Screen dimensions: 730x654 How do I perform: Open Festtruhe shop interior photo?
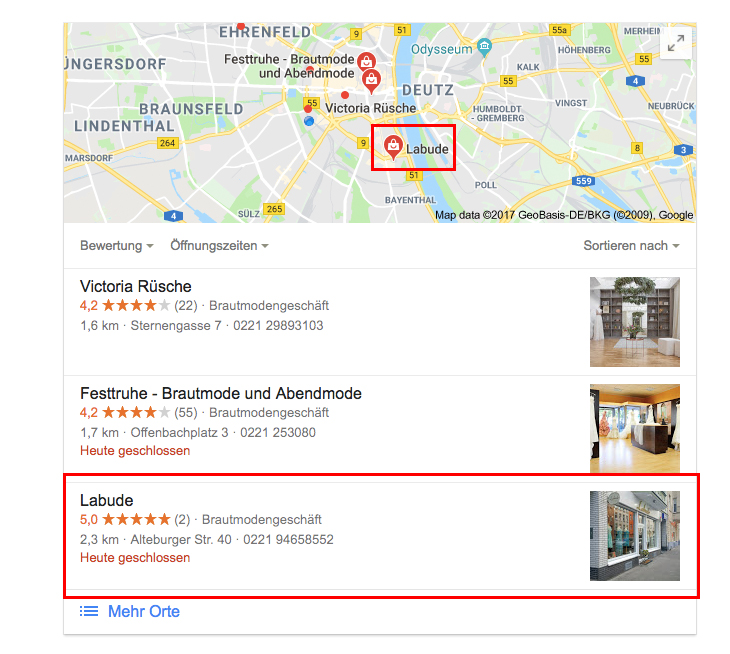pyautogui.click(x=635, y=429)
